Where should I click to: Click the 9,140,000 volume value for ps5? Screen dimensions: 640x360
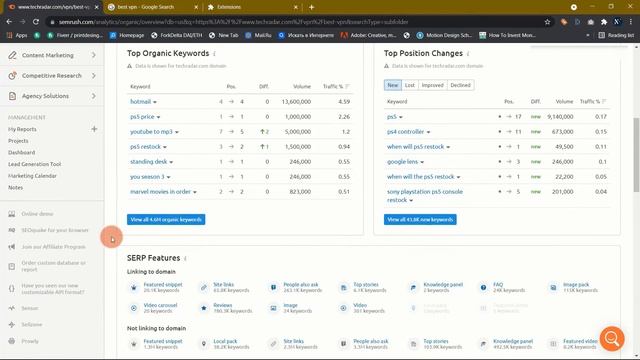pyautogui.click(x=560, y=117)
